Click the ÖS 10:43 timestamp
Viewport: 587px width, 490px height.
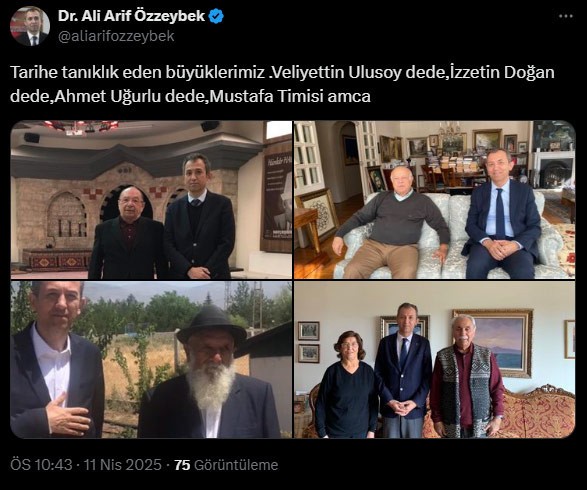pyautogui.click(x=41, y=465)
